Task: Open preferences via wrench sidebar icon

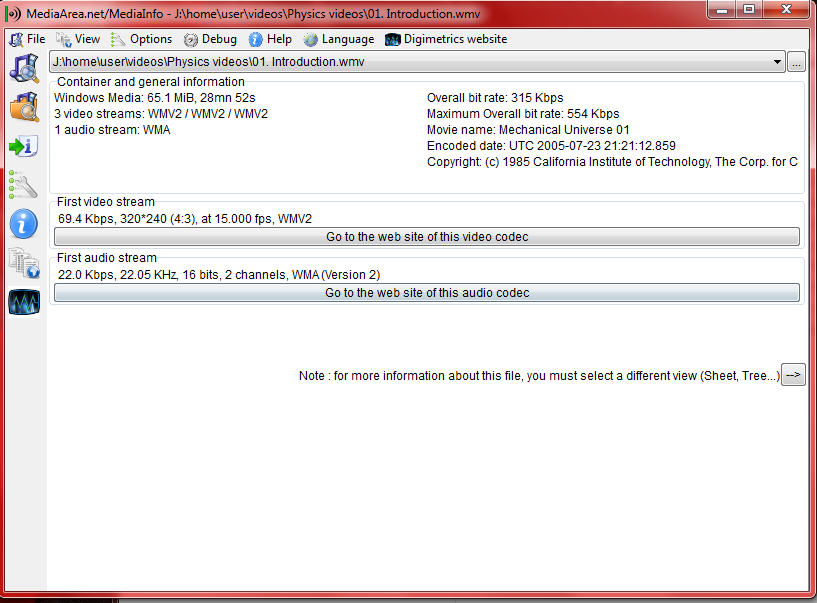Action: [x=23, y=185]
